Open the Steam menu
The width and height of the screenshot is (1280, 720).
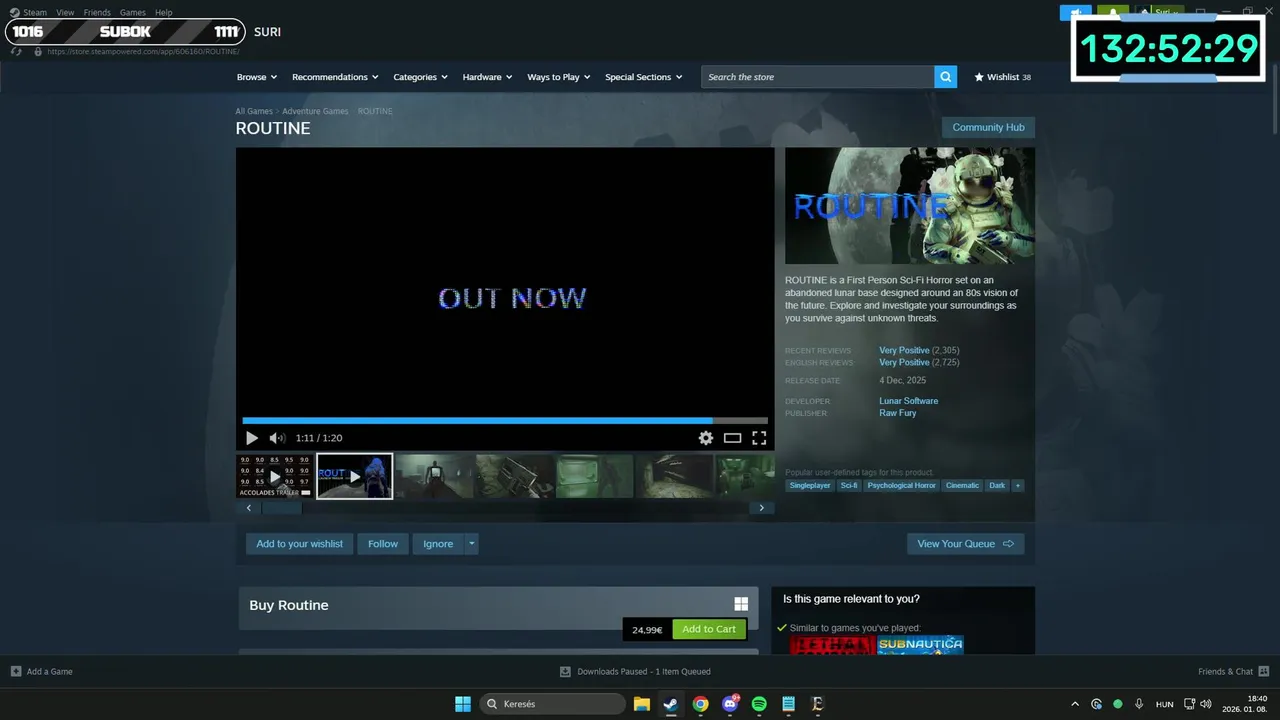[35, 13]
